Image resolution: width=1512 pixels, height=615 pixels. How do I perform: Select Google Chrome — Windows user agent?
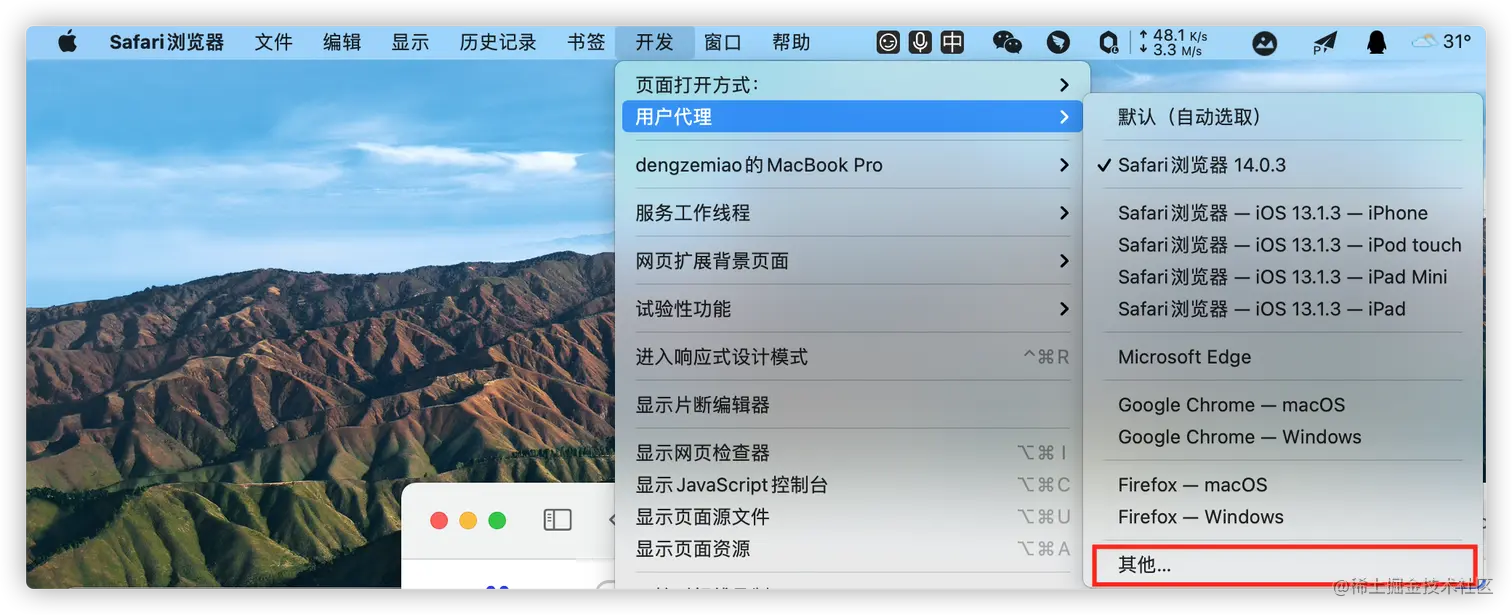(x=1283, y=437)
